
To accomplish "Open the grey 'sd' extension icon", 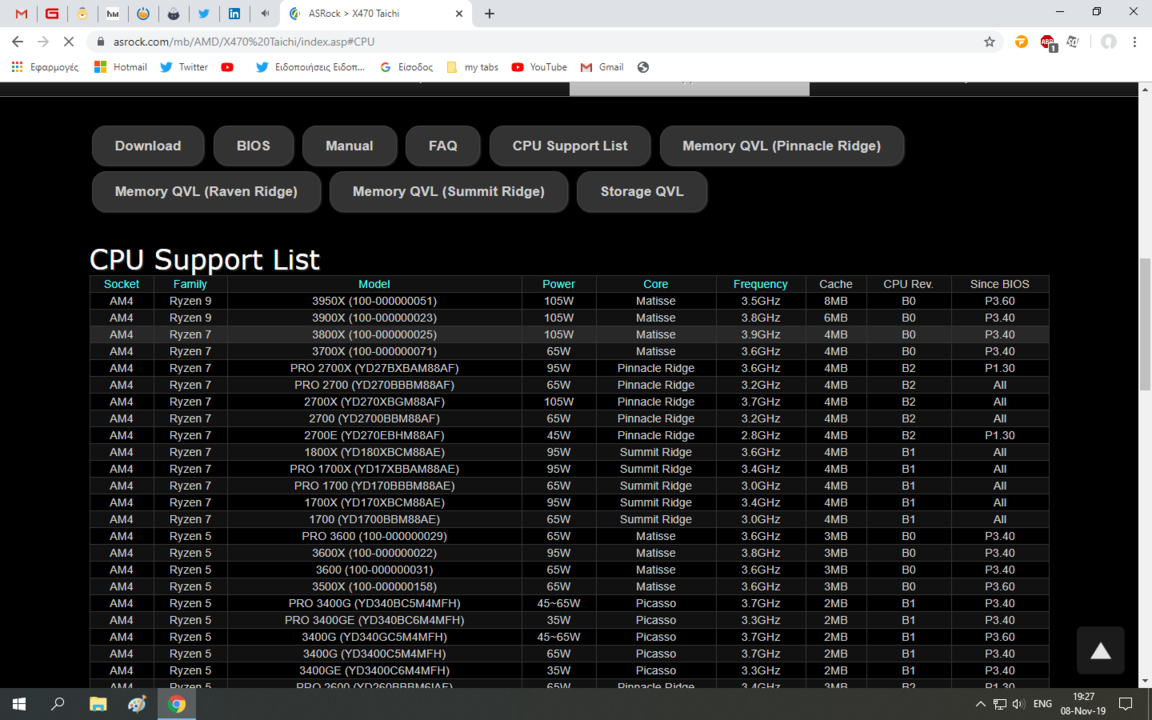I will [1073, 42].
